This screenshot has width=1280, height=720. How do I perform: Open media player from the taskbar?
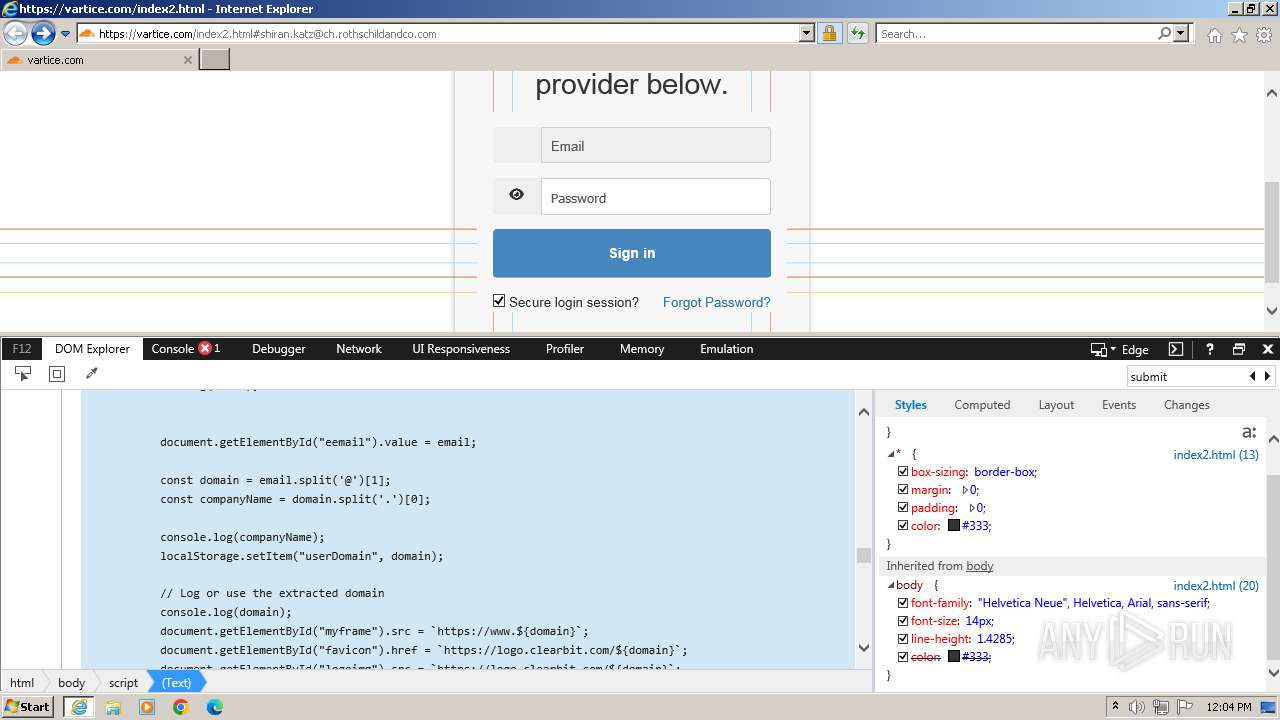point(147,707)
